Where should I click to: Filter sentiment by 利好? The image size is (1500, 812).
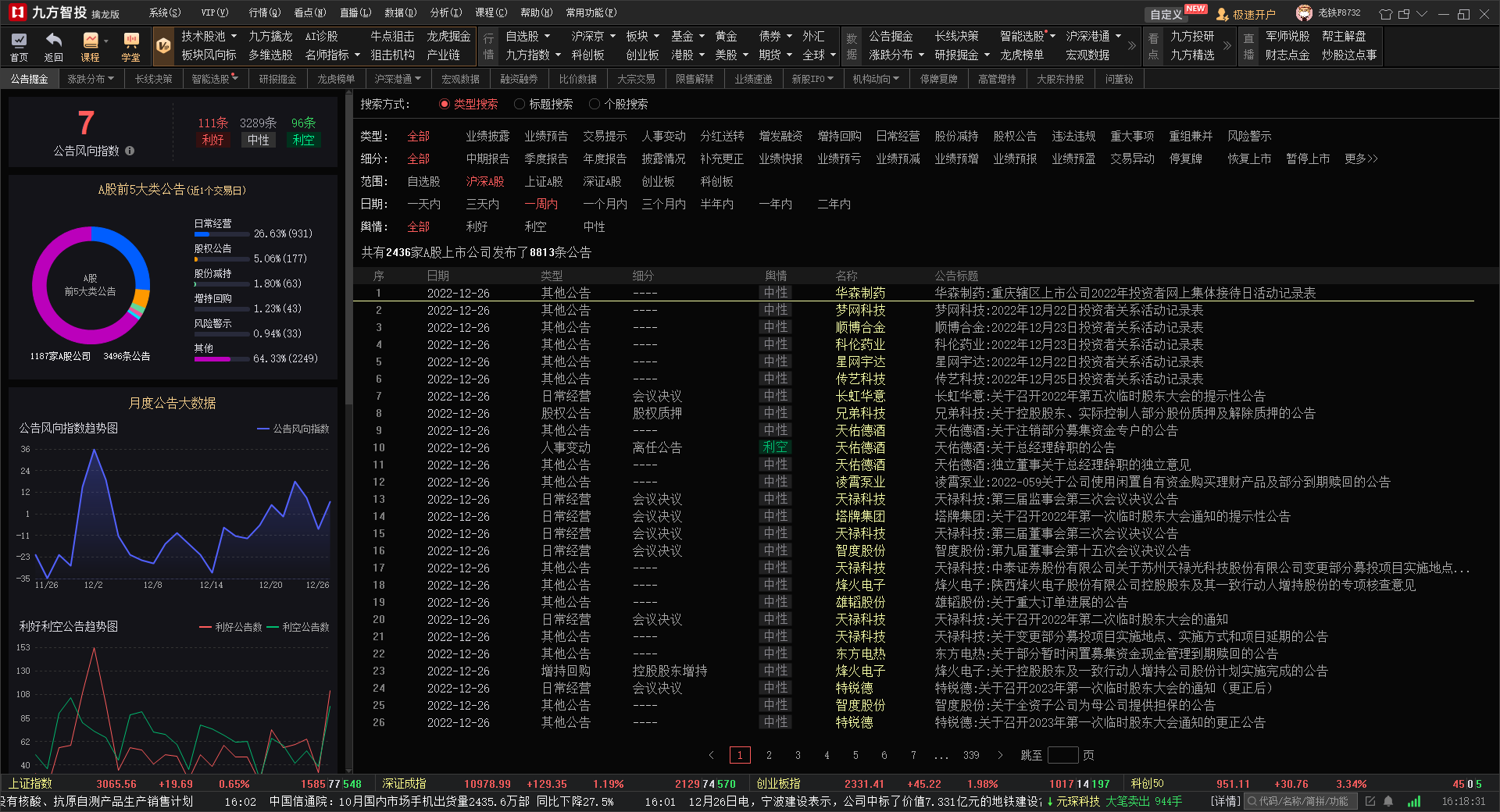pyautogui.click(x=477, y=226)
